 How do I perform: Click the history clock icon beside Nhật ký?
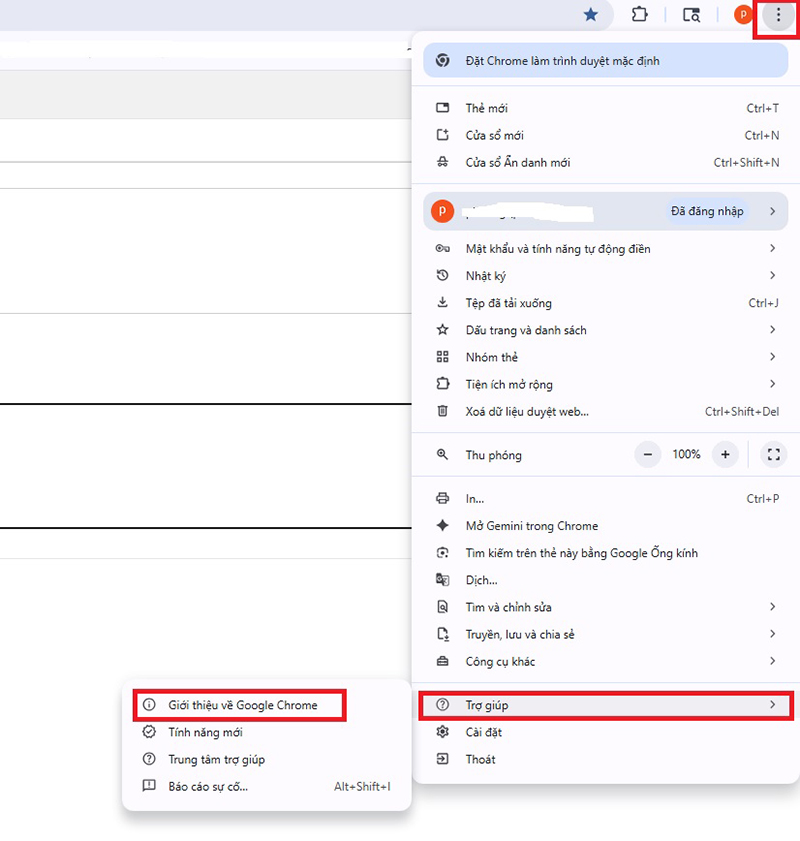coord(442,276)
